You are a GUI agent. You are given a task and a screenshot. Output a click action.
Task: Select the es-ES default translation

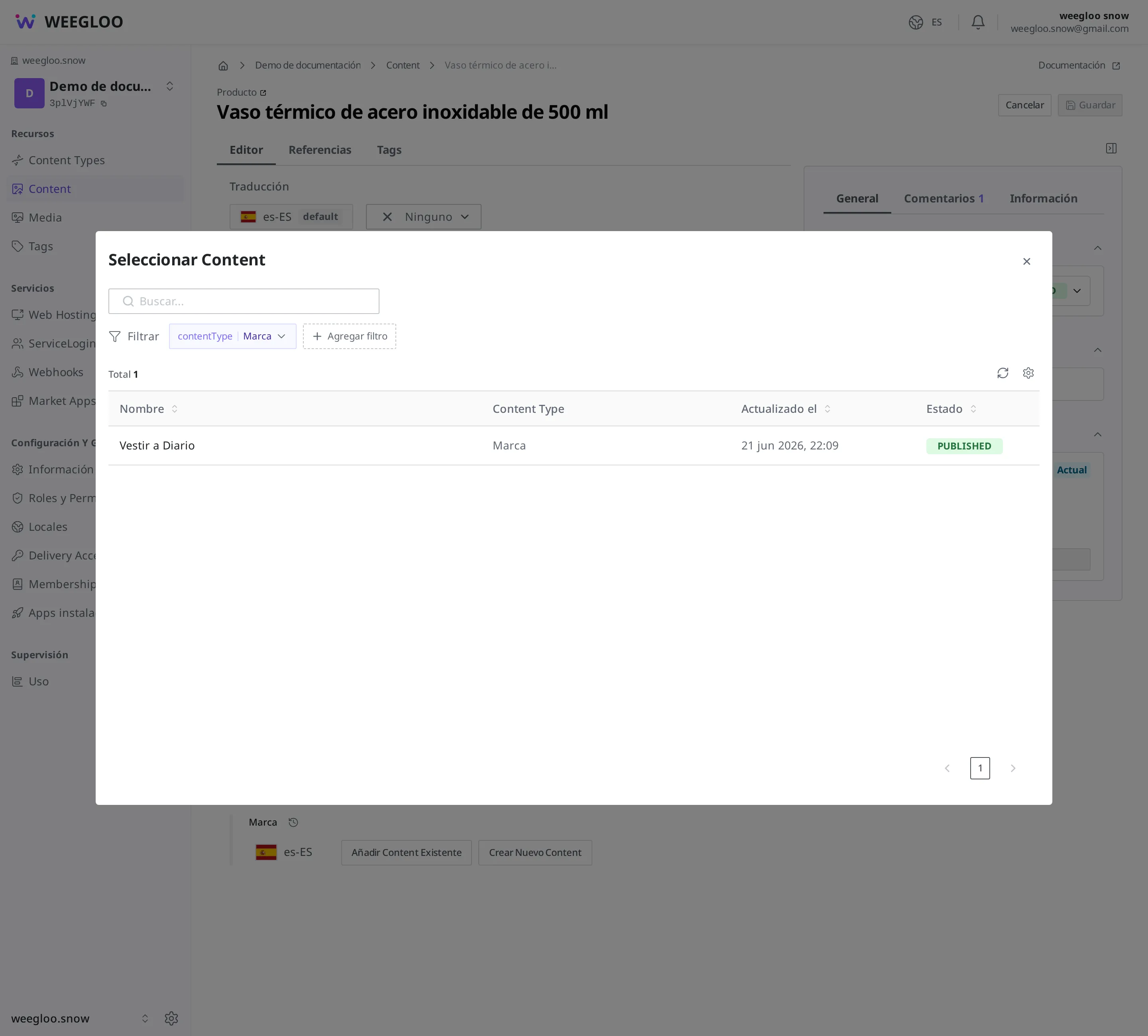[x=291, y=217]
